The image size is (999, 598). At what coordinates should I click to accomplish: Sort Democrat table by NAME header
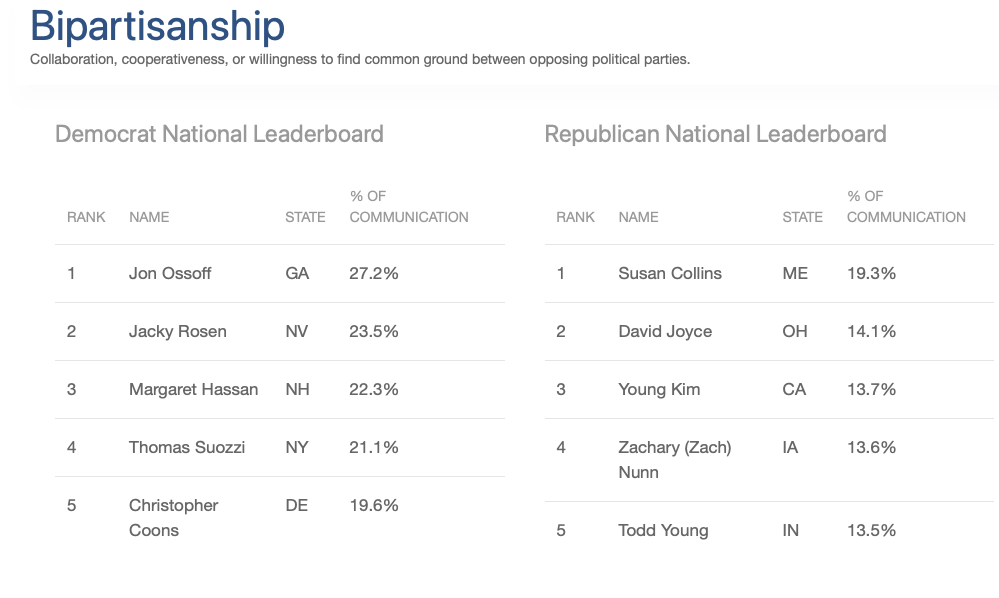[x=149, y=217]
